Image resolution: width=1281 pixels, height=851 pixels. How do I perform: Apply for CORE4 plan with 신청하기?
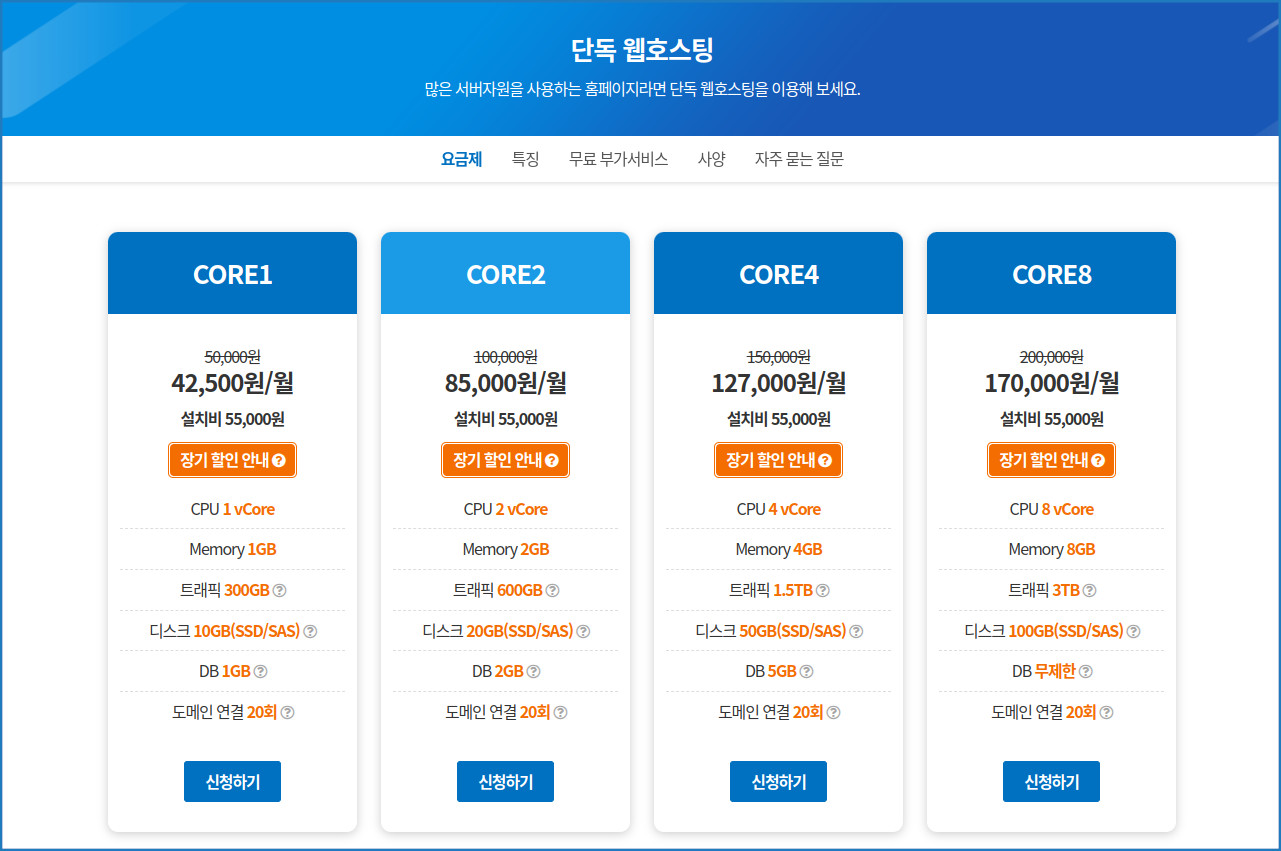[x=778, y=781]
